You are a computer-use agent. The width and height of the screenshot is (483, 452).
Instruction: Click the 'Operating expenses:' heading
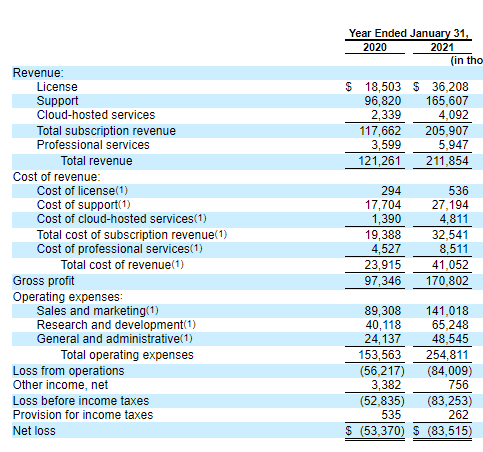(68, 297)
